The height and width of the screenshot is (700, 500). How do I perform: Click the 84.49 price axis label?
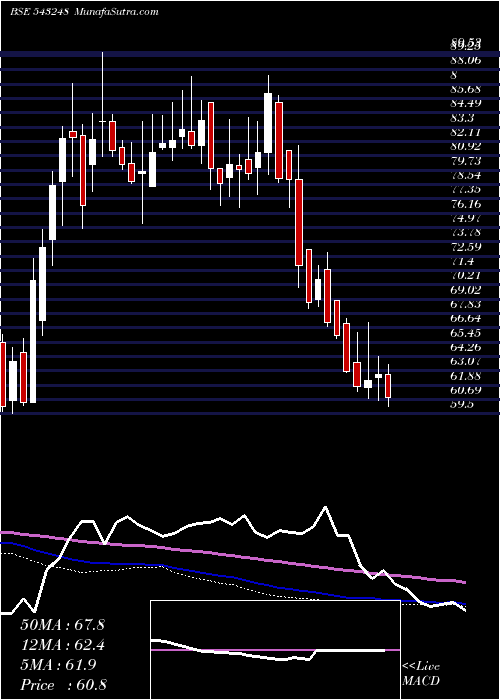pyautogui.click(x=465, y=104)
